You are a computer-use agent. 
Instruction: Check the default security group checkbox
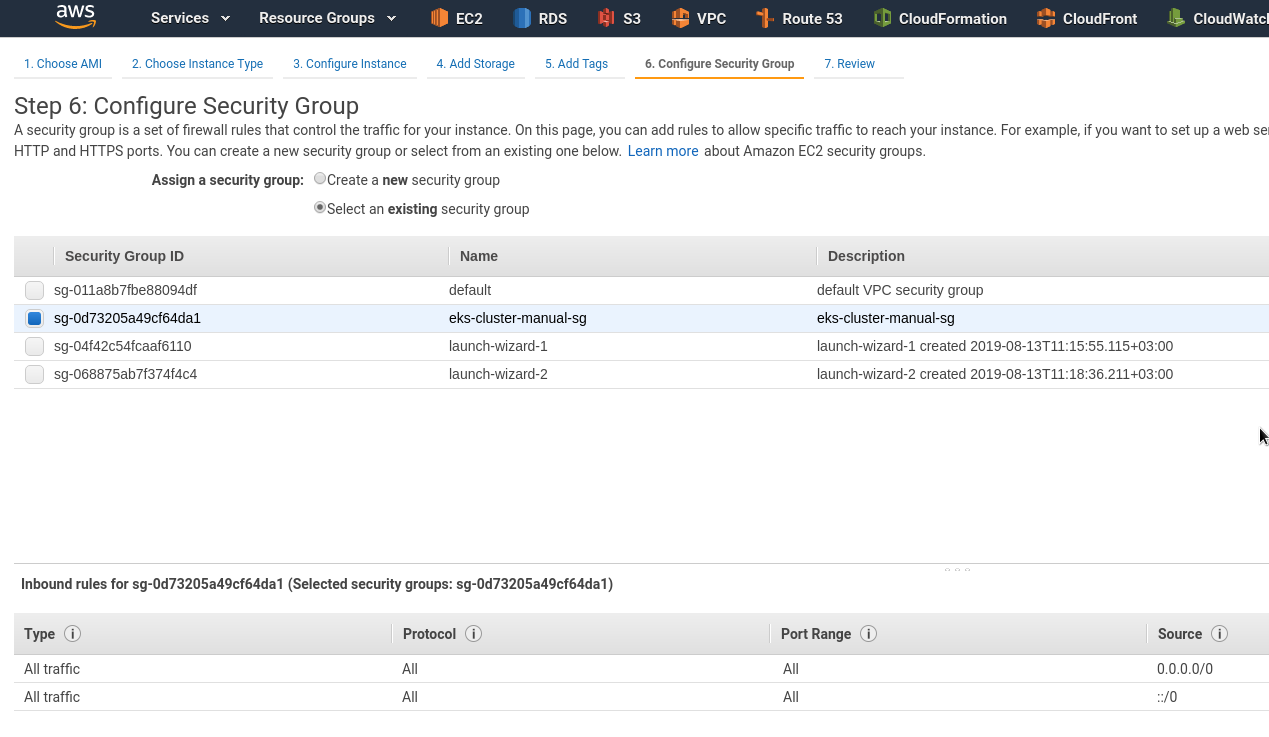(x=35, y=291)
